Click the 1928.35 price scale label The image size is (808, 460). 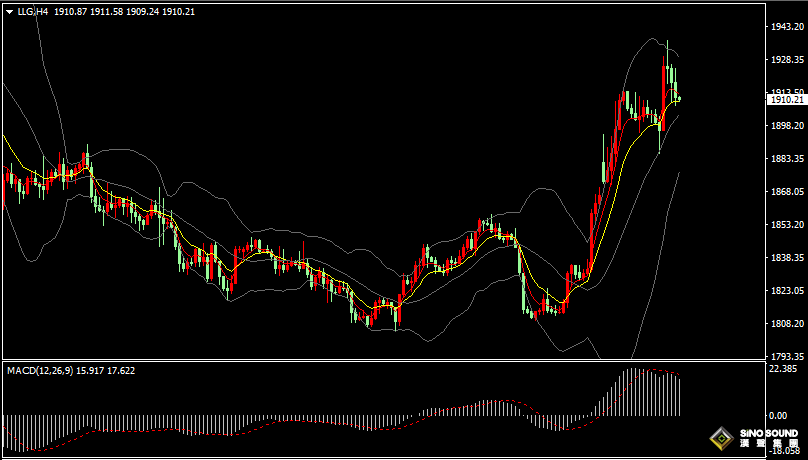pyautogui.click(x=787, y=59)
